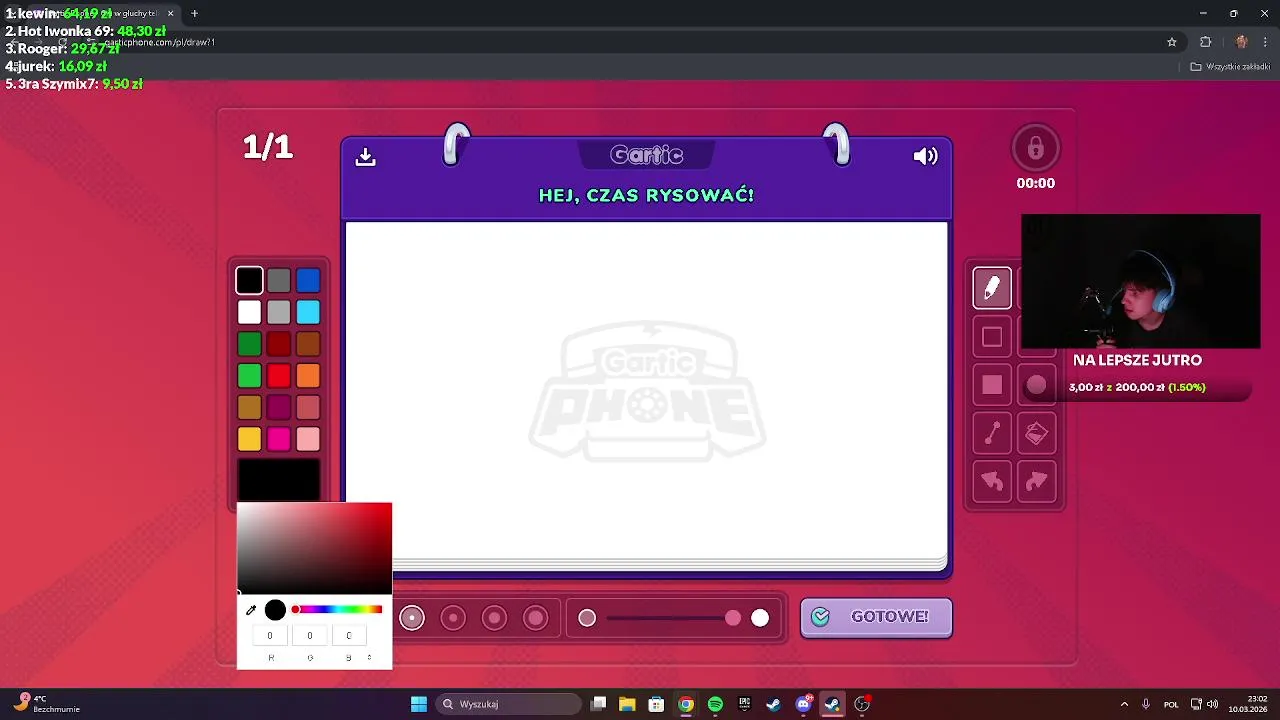Screen dimensions: 1280x720
Task: Undo the last stroke
Action: click(992, 482)
